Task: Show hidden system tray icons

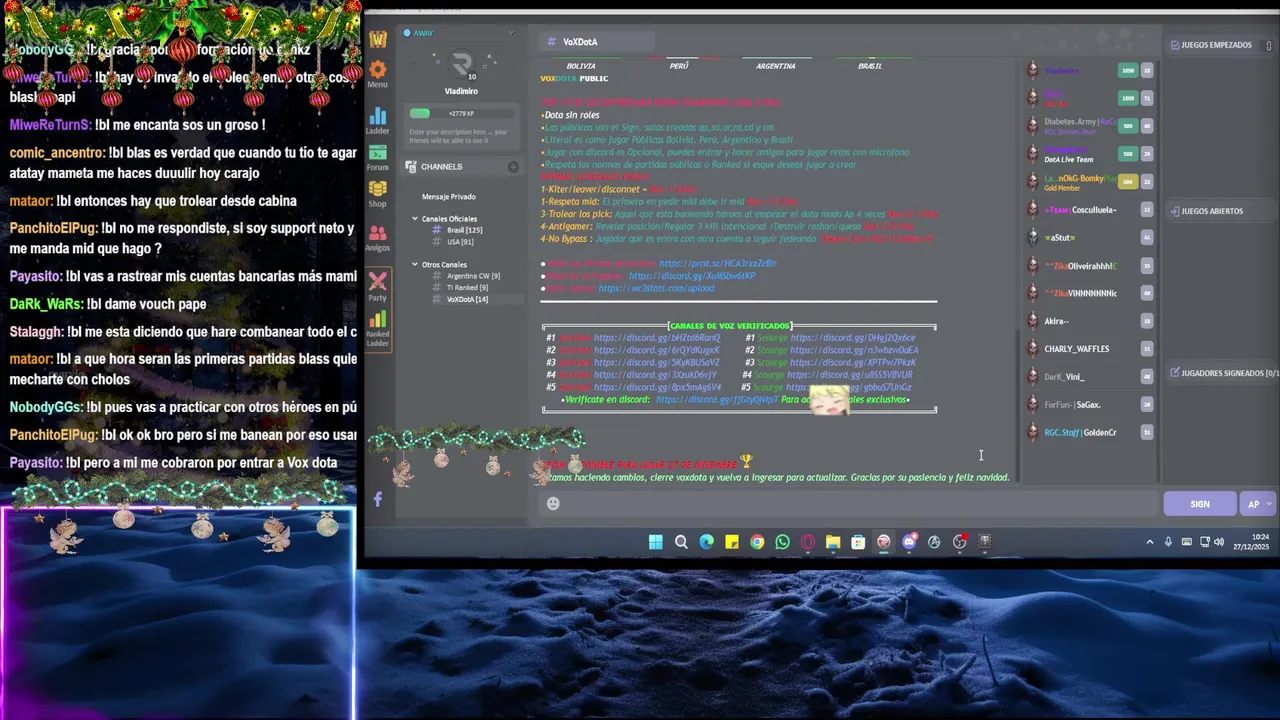Action: coord(1149,542)
